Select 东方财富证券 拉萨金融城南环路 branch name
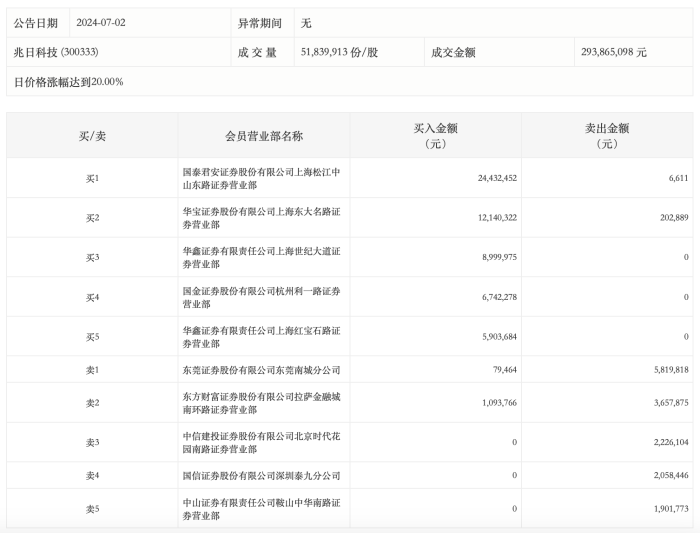Viewport: 700px width, 533px height. 261,403
